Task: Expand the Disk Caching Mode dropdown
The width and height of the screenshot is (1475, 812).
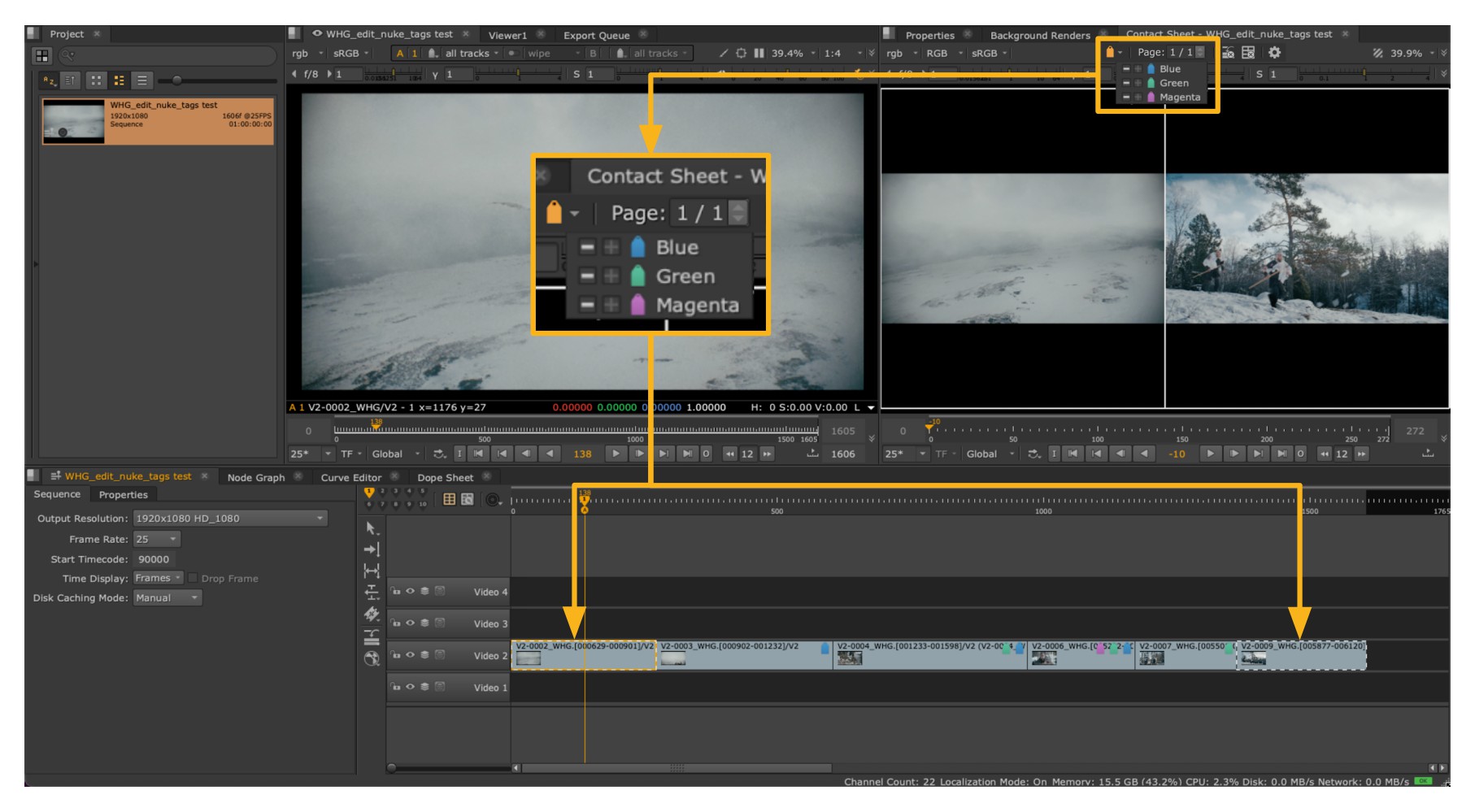Action: (x=168, y=598)
